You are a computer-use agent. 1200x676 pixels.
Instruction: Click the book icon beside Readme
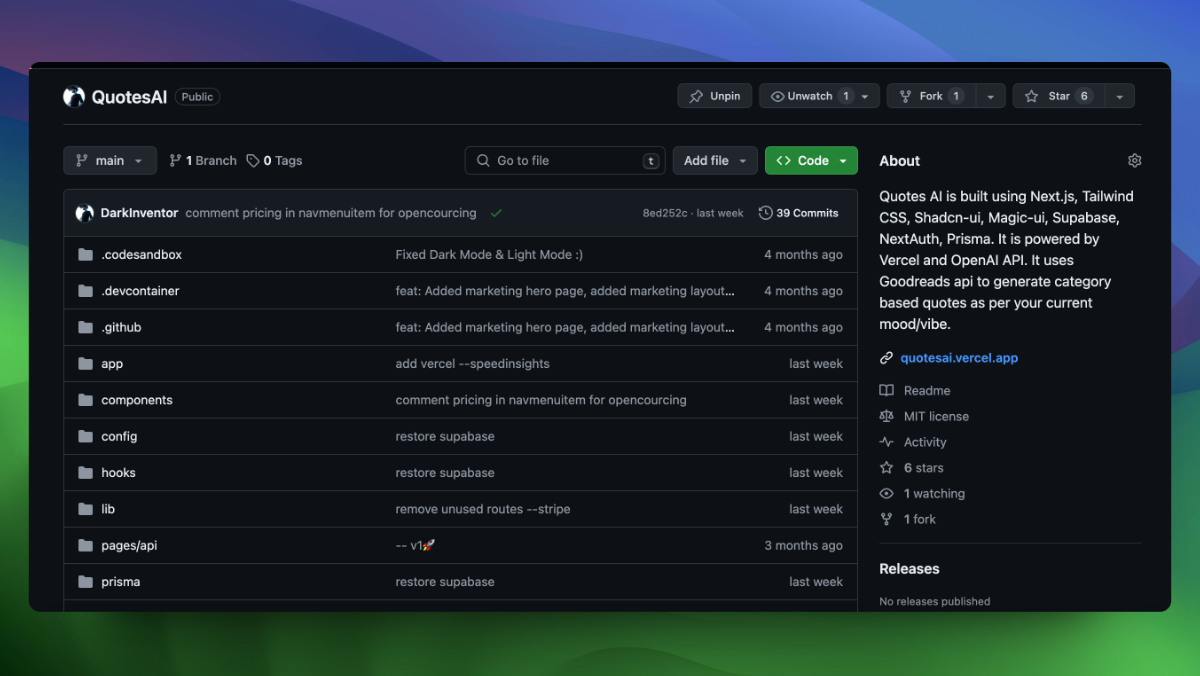(x=886, y=391)
